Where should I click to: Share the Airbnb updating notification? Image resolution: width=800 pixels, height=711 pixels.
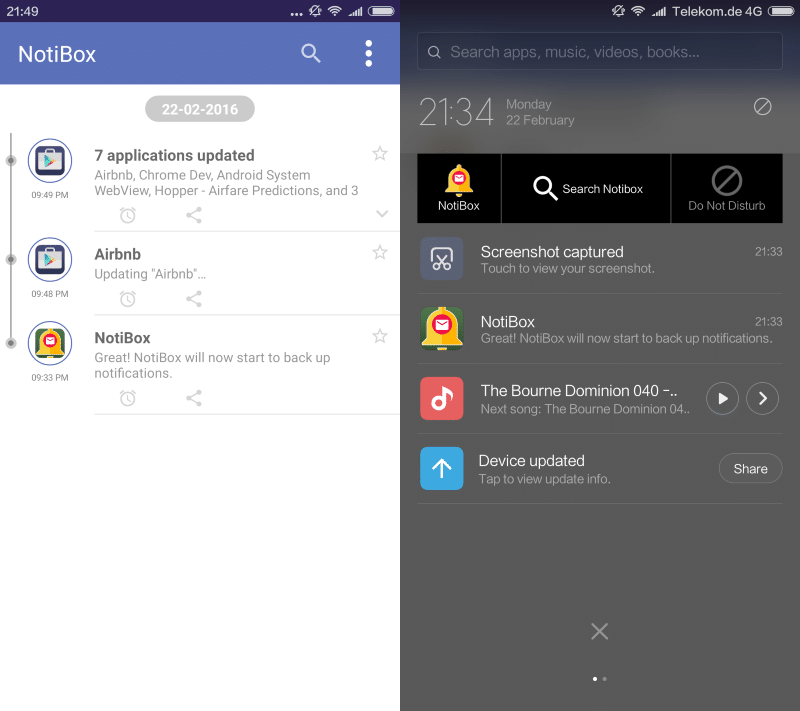(194, 299)
